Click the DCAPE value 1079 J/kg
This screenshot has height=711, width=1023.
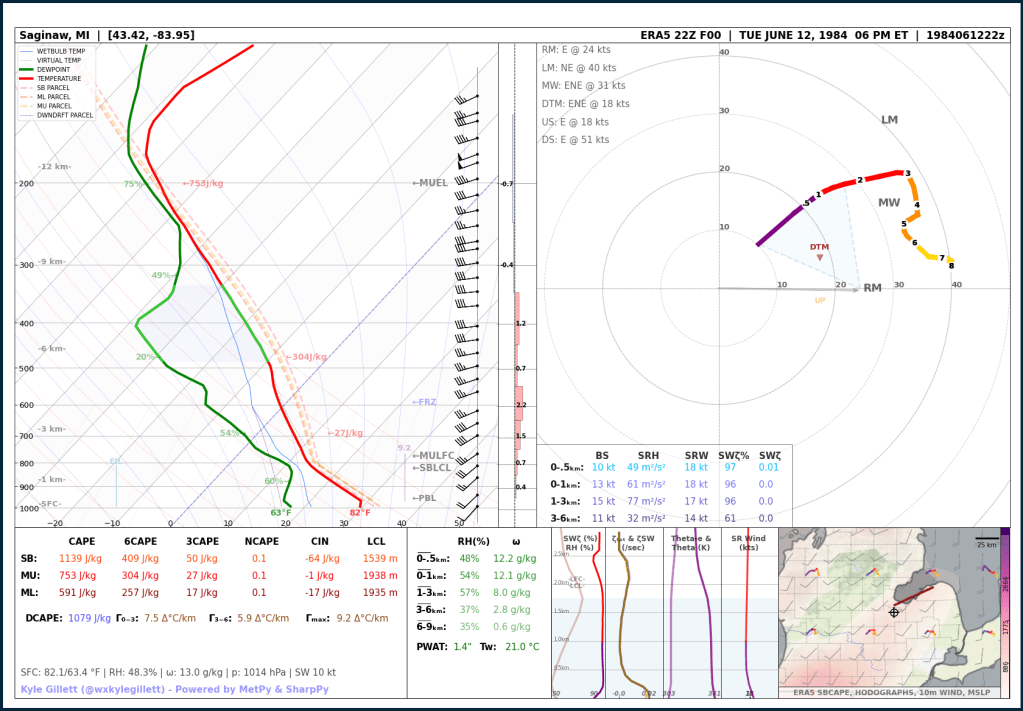pyautogui.click(x=89, y=618)
